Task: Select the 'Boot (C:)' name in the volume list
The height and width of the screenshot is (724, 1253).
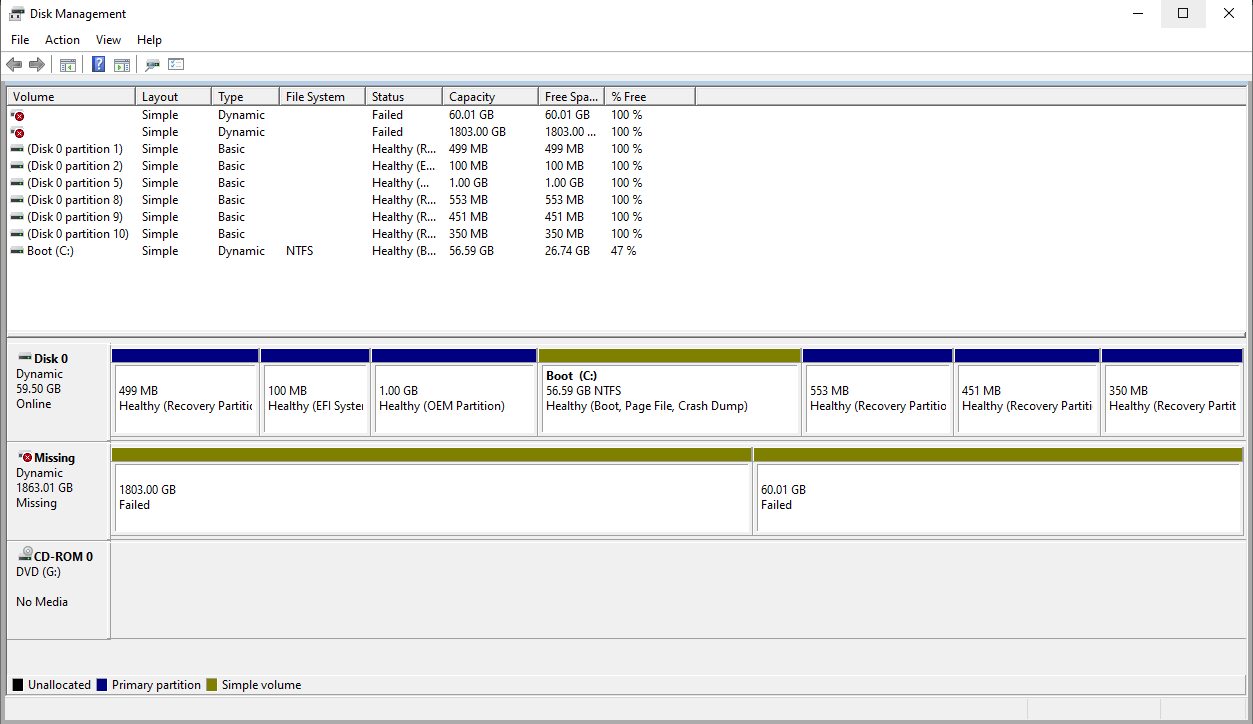Action: [50, 251]
